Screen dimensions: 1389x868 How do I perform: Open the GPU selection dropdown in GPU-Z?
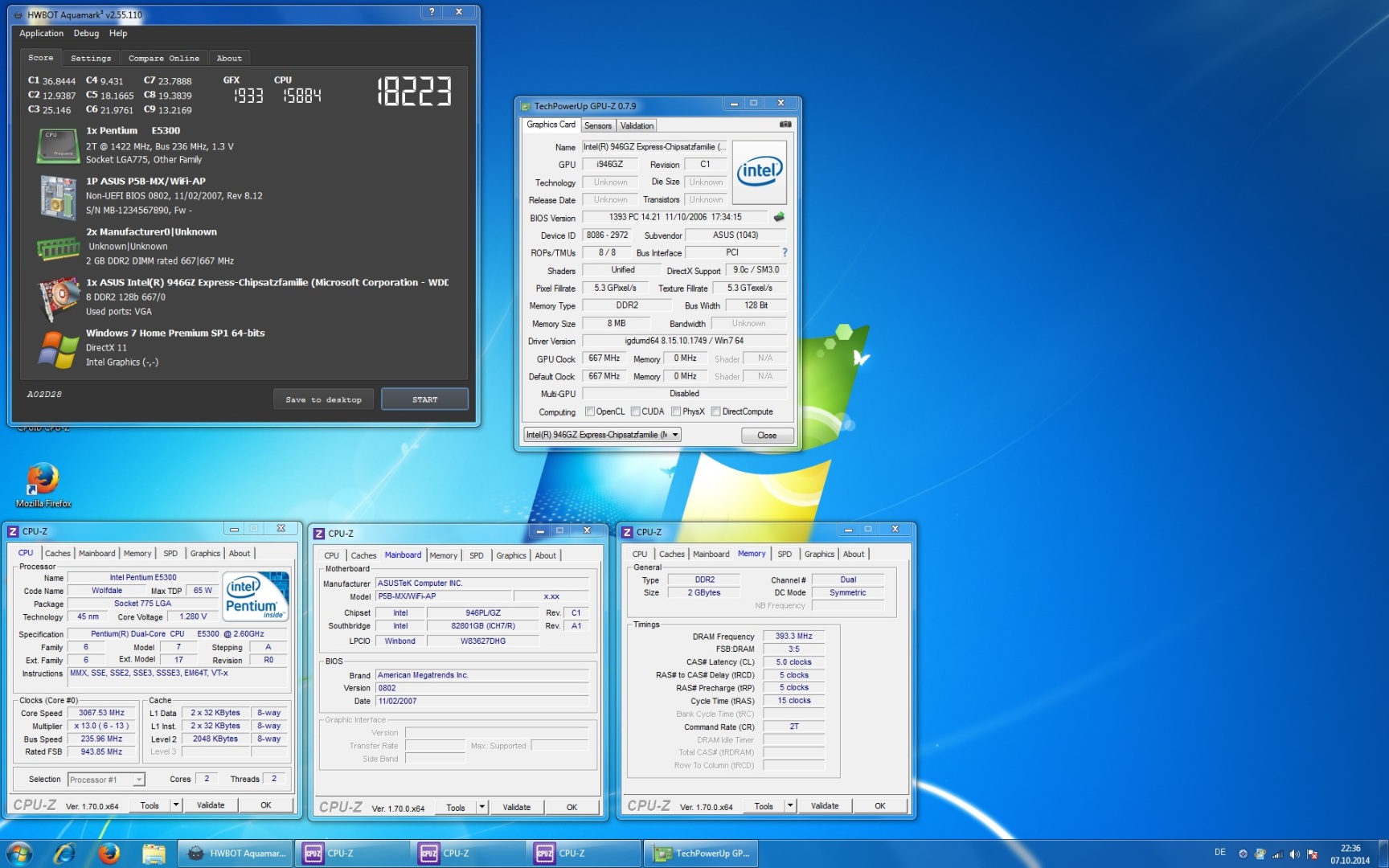pos(602,435)
